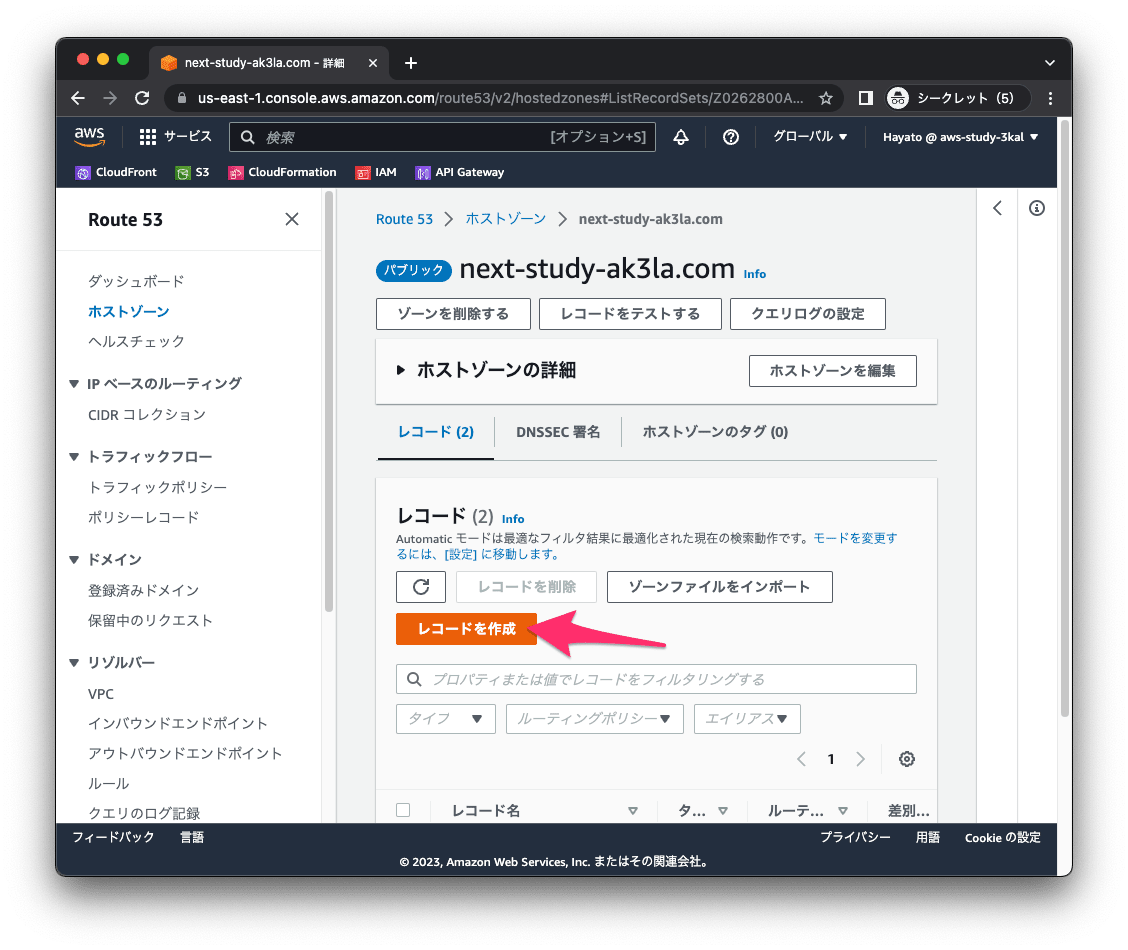Open the エイリアス filter dropdown

pyautogui.click(x=747, y=718)
